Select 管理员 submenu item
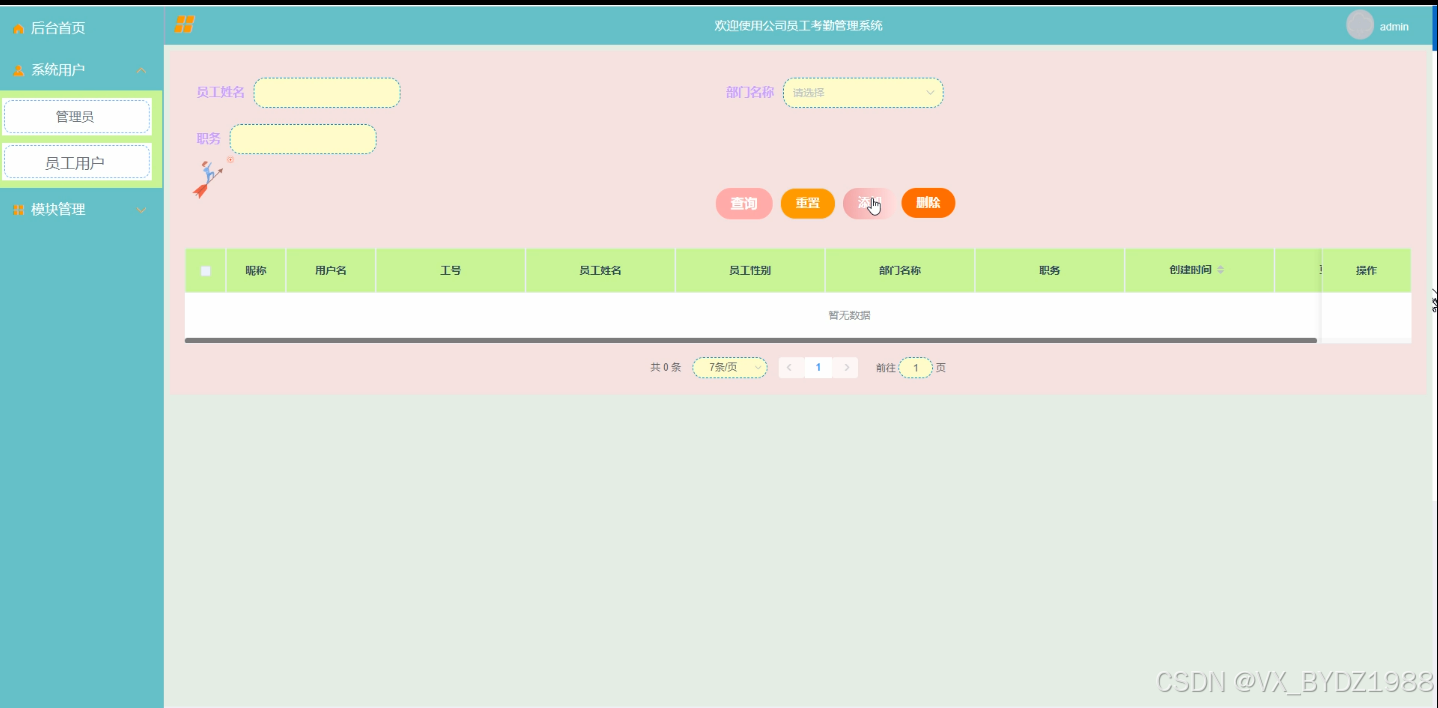1438x708 pixels. (77, 116)
